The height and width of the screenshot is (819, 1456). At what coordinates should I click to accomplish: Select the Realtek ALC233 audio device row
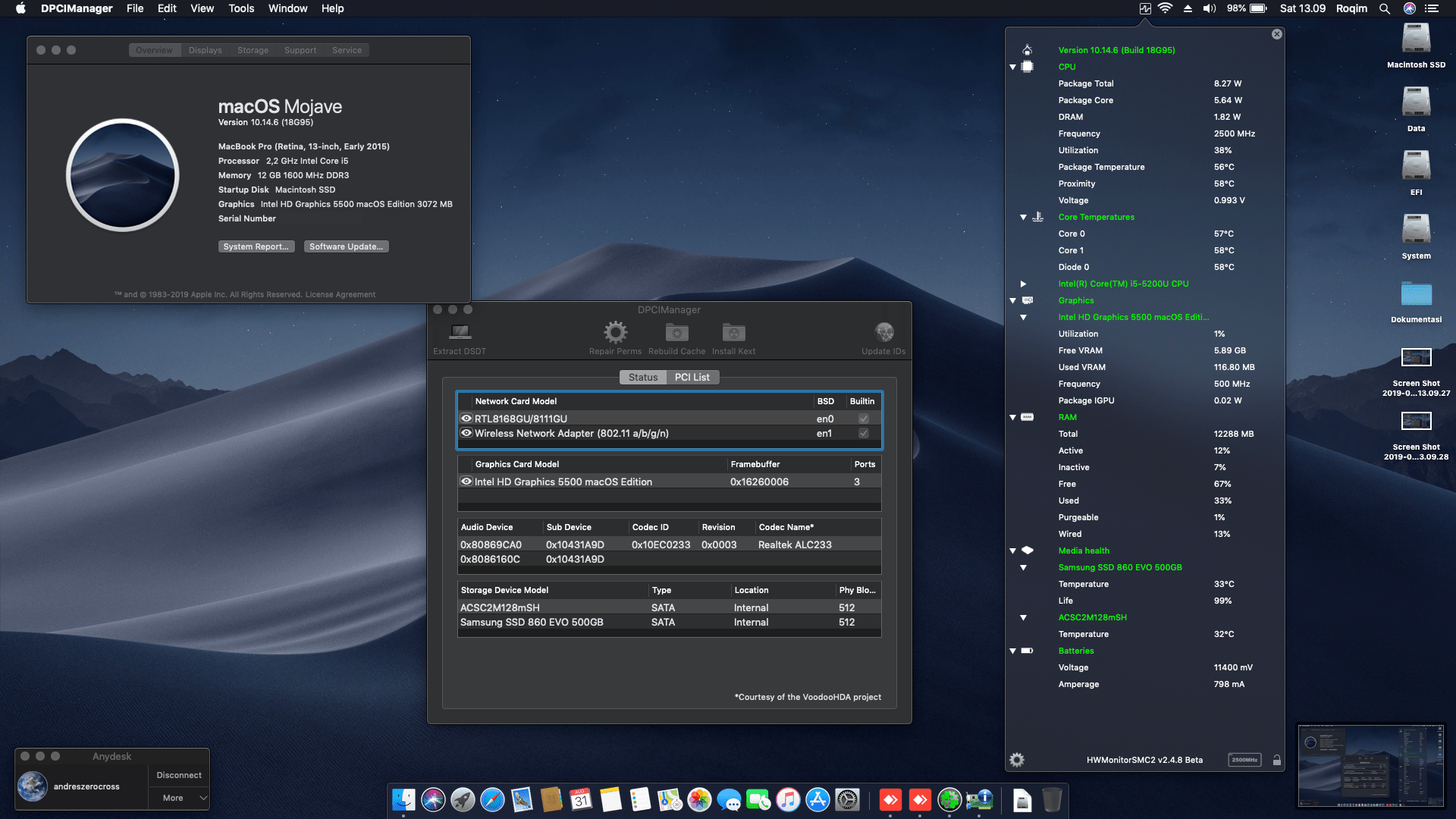pyautogui.click(x=669, y=544)
